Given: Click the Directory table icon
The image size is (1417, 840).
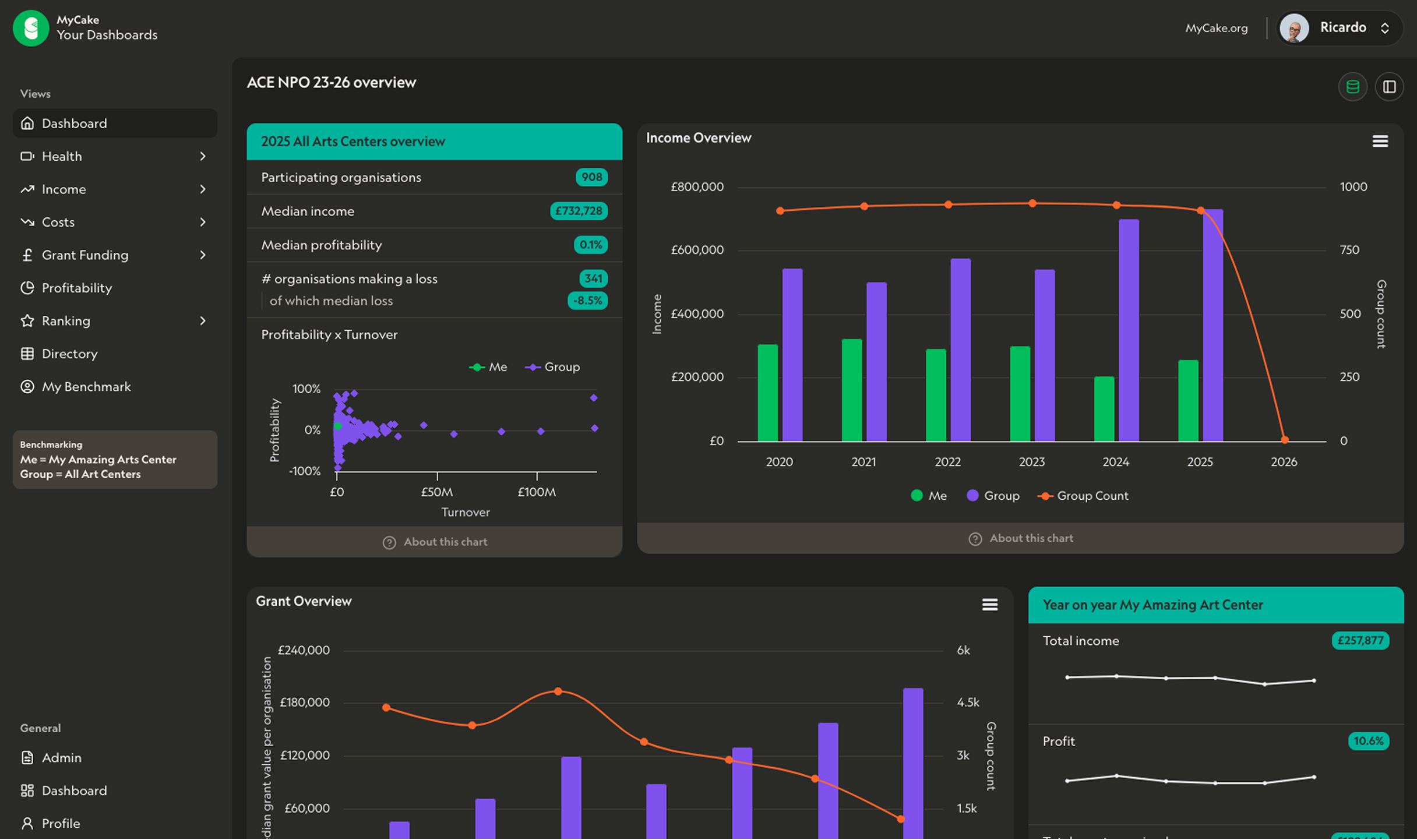Looking at the screenshot, I should 27,354.
